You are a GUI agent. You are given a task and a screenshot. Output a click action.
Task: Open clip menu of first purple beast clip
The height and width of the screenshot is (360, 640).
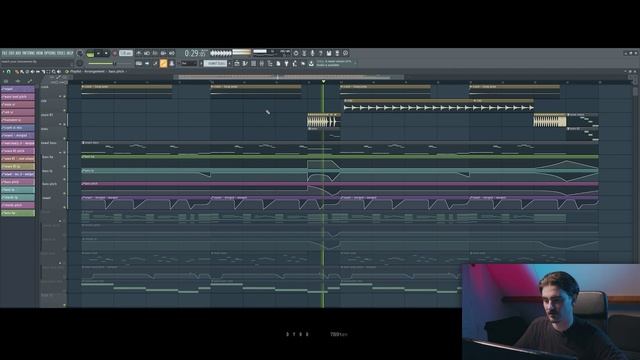tap(83, 198)
